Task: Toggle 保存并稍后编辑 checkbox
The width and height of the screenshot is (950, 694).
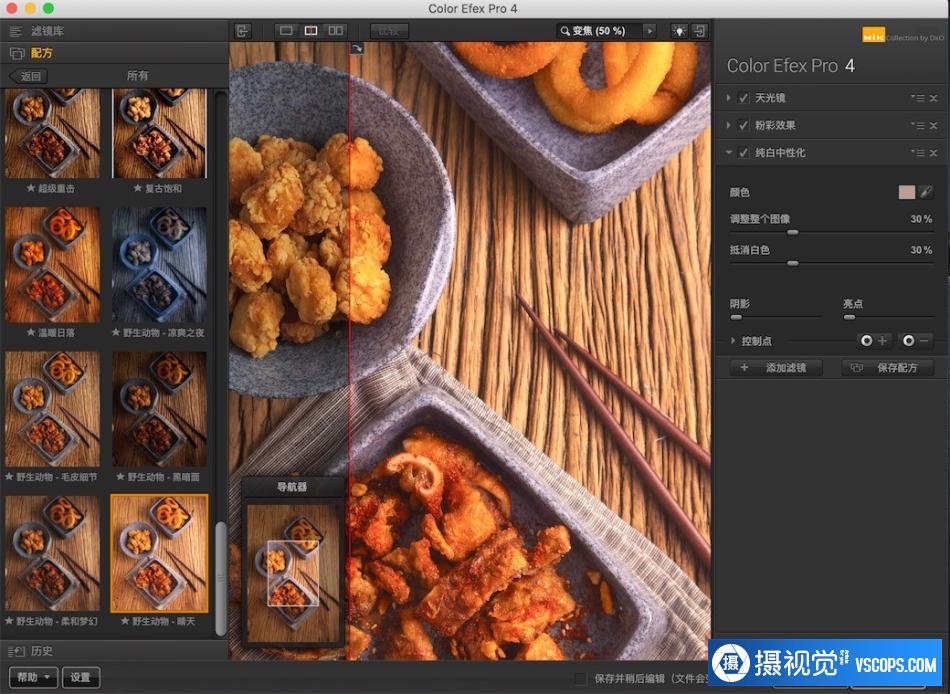Action: 580,678
